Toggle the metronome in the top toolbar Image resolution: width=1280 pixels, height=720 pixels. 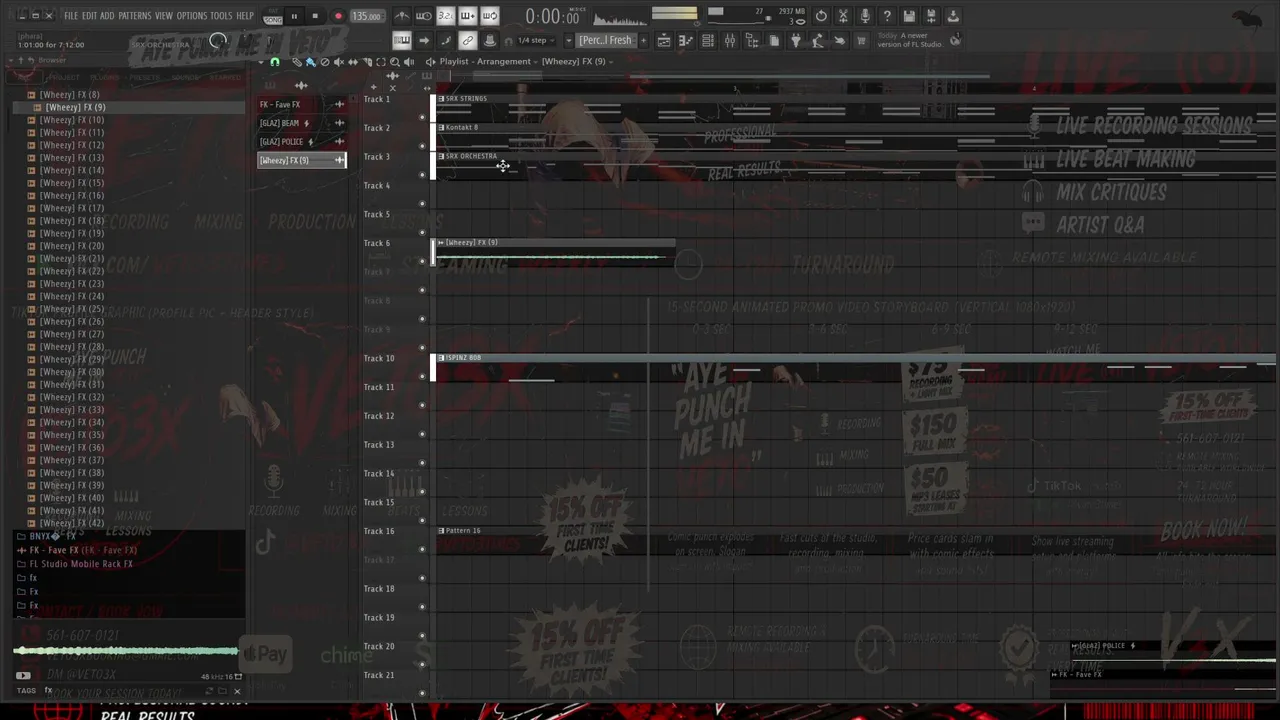pos(402,16)
